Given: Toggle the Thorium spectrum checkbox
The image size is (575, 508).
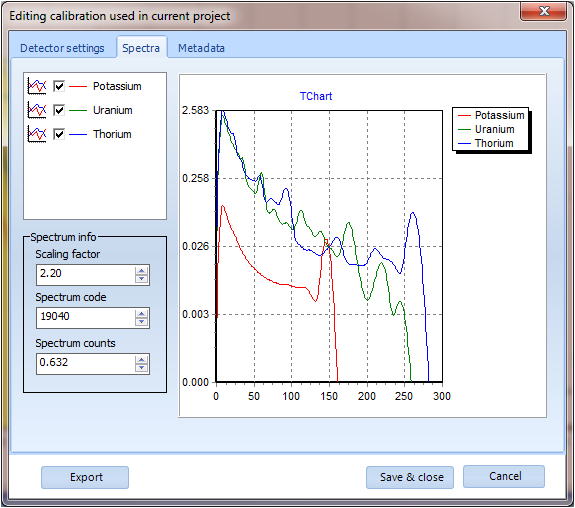Looking at the screenshot, I should pyautogui.click(x=59, y=134).
